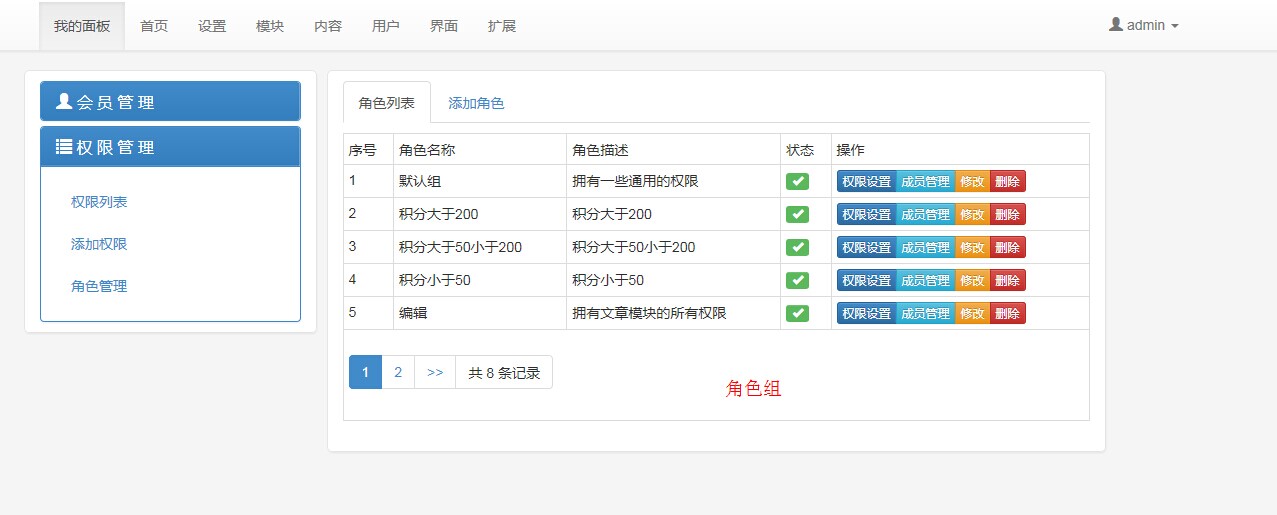Toggle the green status check for 默认组
The width and height of the screenshot is (1277, 515).
pyautogui.click(x=797, y=181)
